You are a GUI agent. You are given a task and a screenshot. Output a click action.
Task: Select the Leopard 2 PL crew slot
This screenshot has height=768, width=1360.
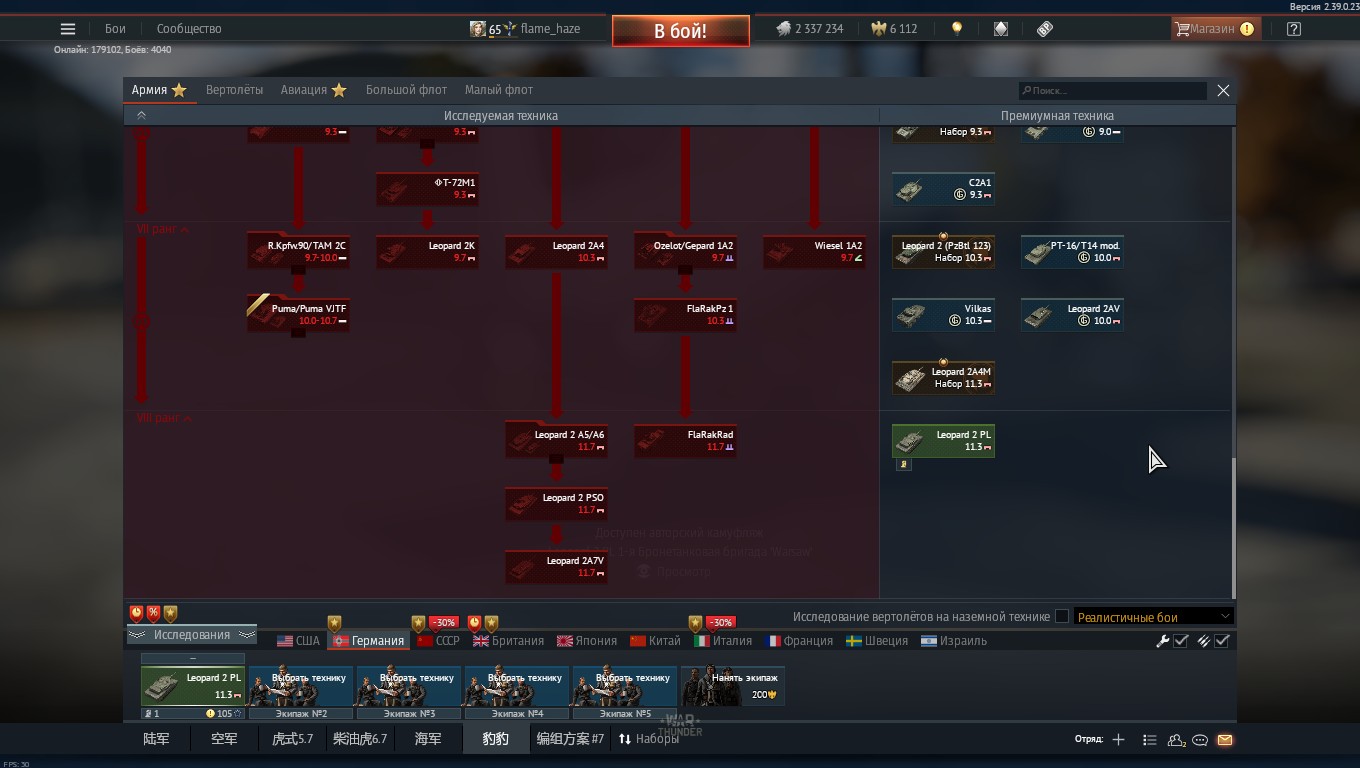pyautogui.click(x=193, y=686)
